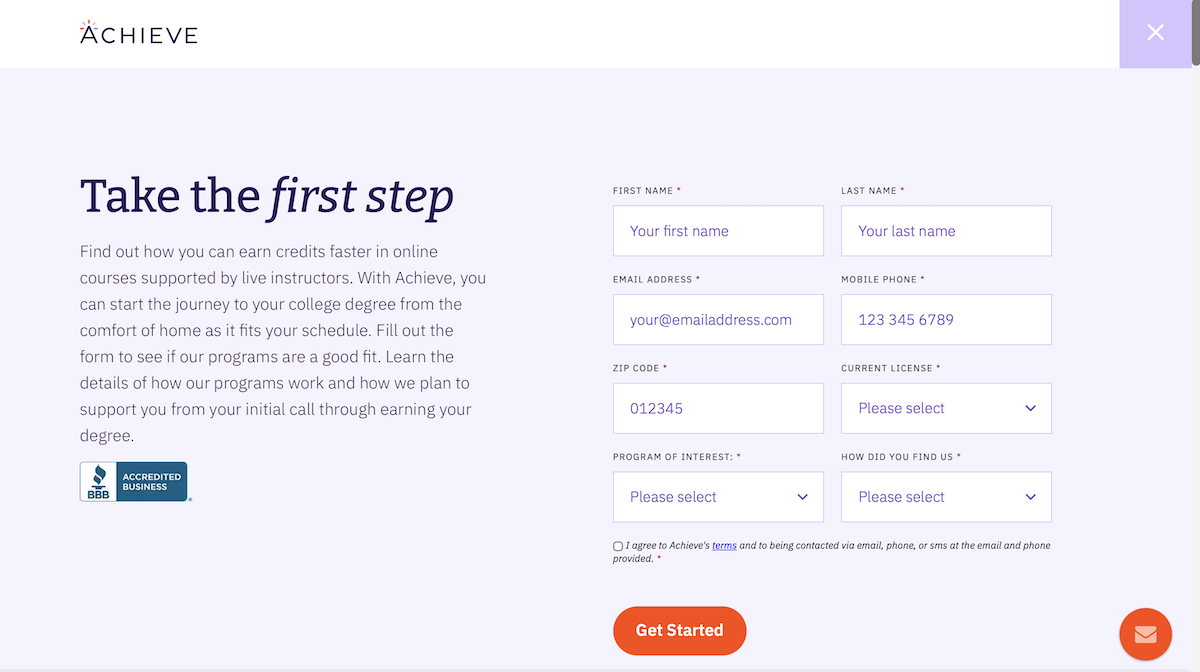Click the Achieve logo

click(x=139, y=33)
